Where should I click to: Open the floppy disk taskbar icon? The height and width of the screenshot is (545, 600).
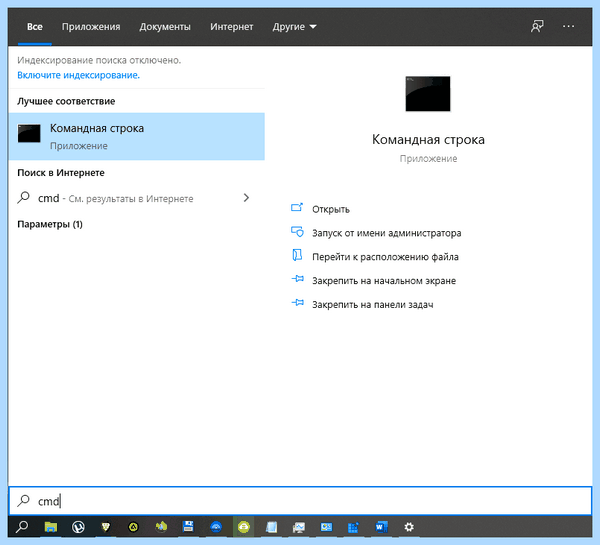point(188,527)
